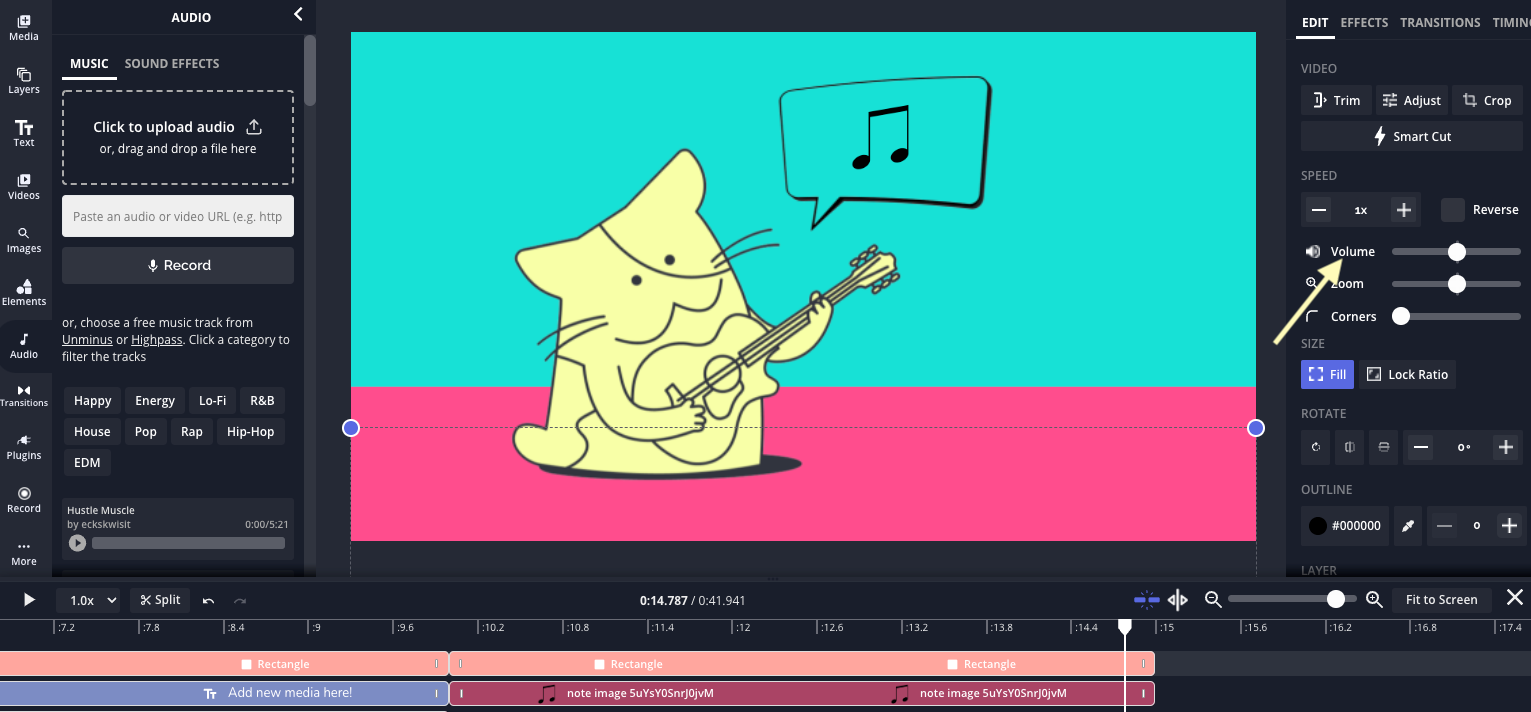Zoom out the timeline with magnifier
1531x712 pixels.
[1213, 600]
